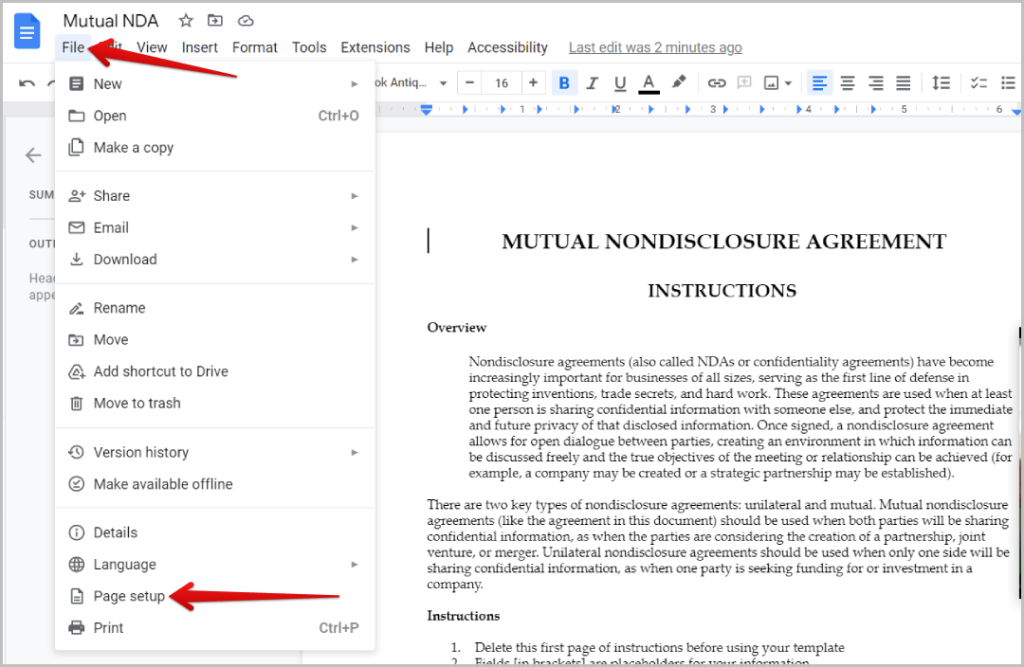Open the View menu
This screenshot has height=667, width=1024.
pos(152,48)
